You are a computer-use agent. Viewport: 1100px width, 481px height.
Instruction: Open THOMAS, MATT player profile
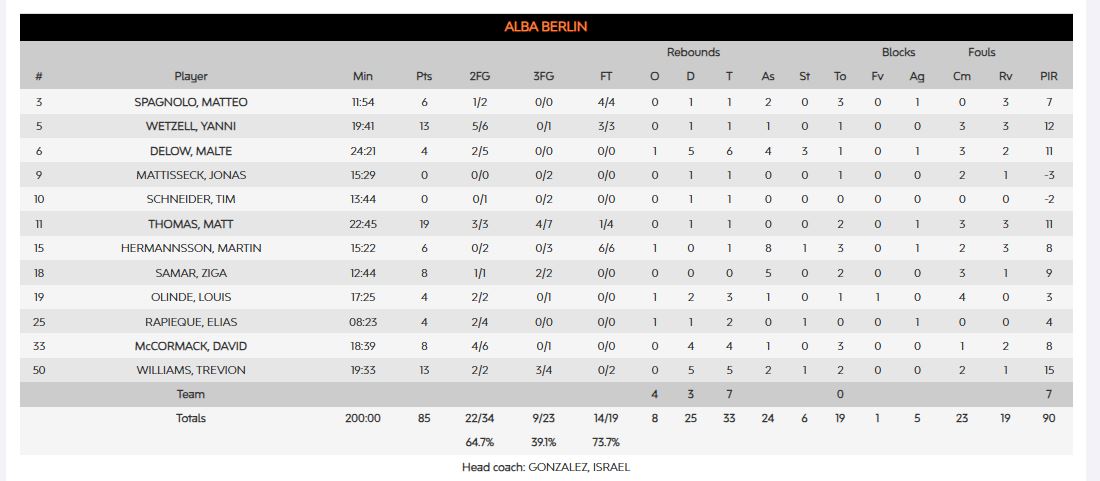click(x=191, y=224)
